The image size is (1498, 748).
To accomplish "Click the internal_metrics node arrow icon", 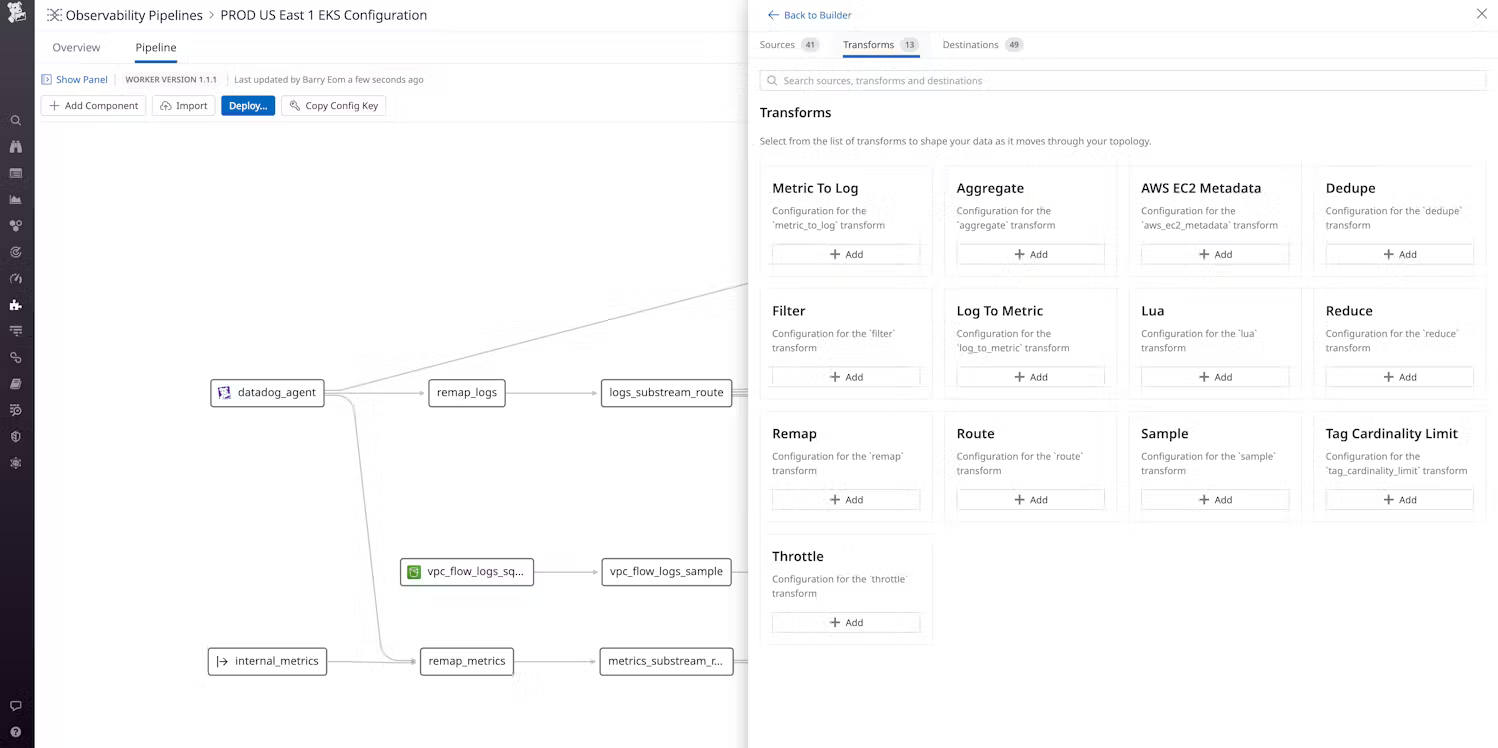I will point(222,661).
